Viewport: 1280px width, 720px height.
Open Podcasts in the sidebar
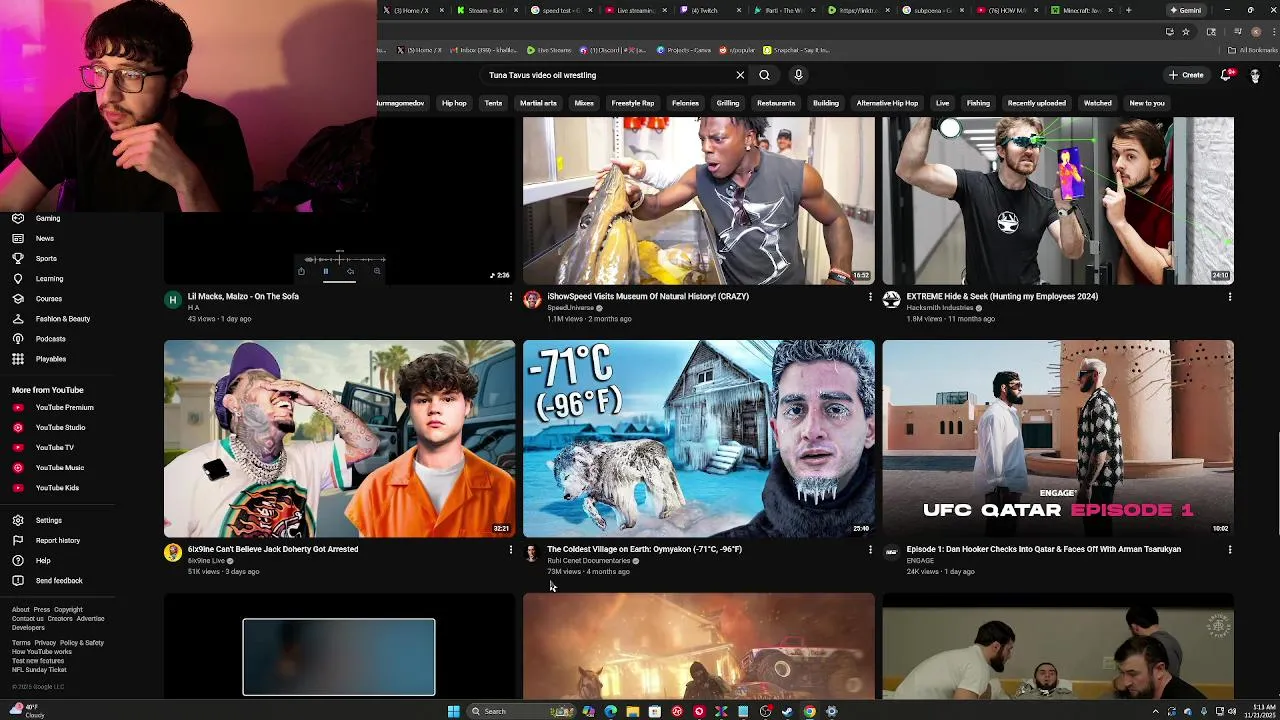click(x=50, y=338)
